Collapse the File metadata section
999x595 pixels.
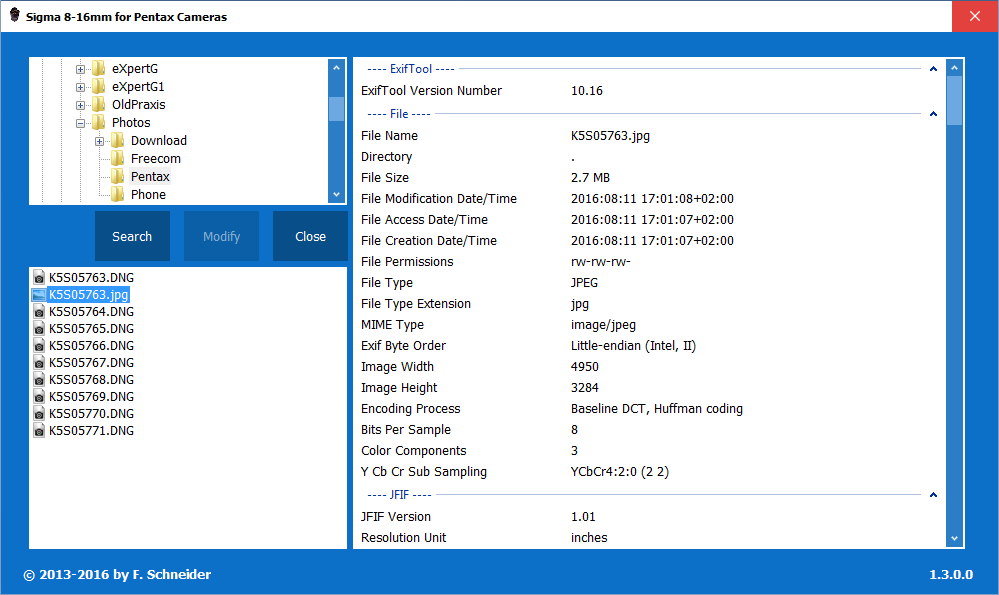pos(933,114)
